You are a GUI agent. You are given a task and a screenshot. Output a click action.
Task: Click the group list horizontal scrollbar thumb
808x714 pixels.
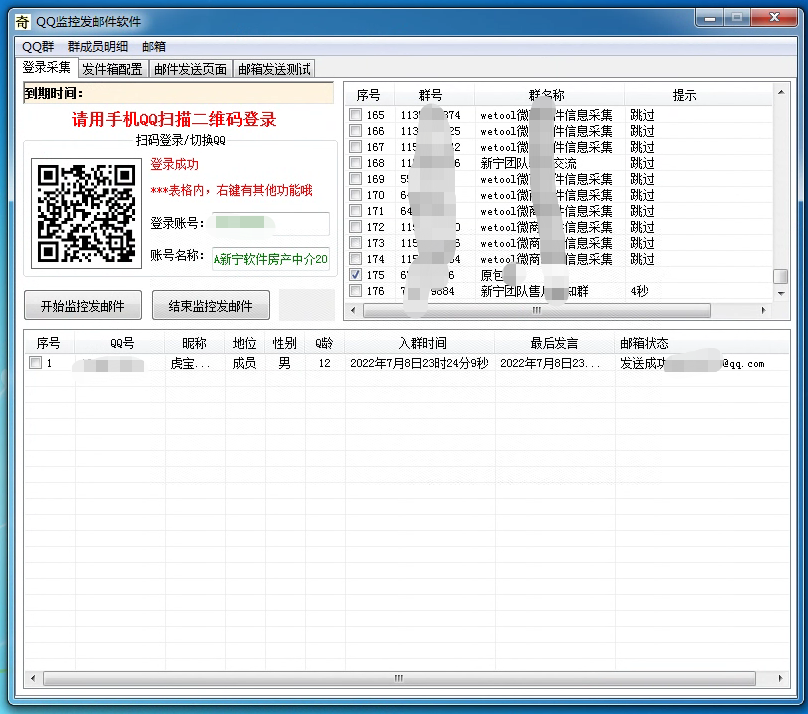coord(536,310)
